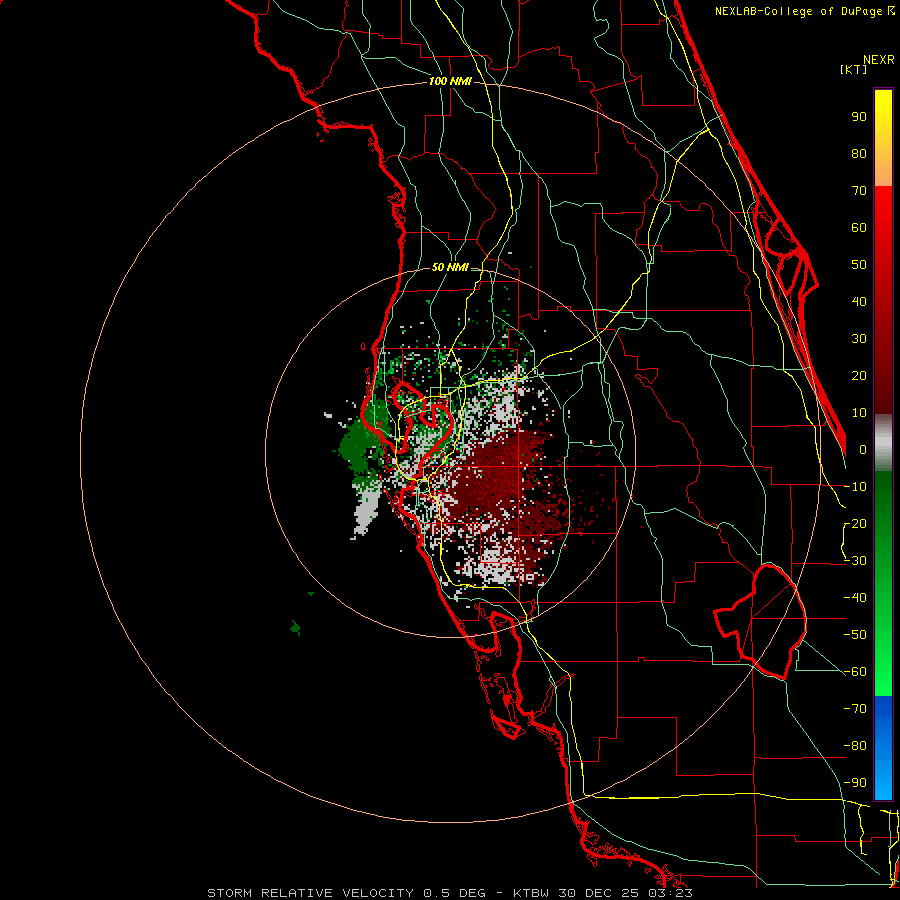
Task: Click the KTBW radar site identifier
Action: pos(531,893)
